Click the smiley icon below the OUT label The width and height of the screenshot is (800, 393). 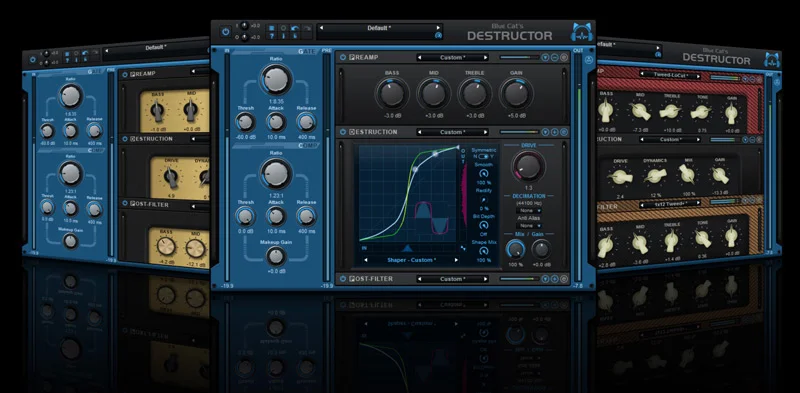(590, 60)
